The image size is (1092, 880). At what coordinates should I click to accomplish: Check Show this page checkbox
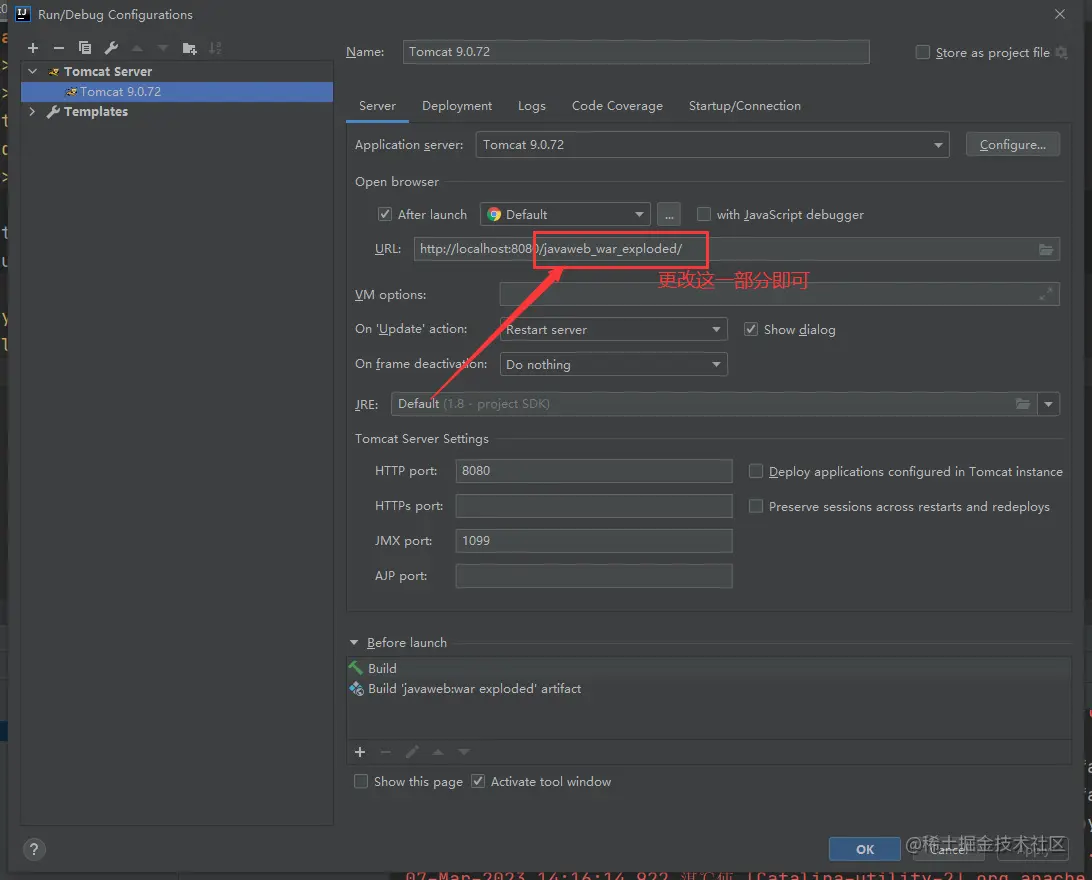(361, 781)
